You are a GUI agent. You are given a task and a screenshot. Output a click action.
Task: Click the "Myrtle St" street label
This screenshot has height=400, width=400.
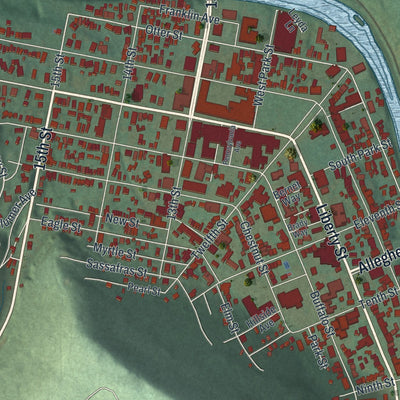coord(115,252)
